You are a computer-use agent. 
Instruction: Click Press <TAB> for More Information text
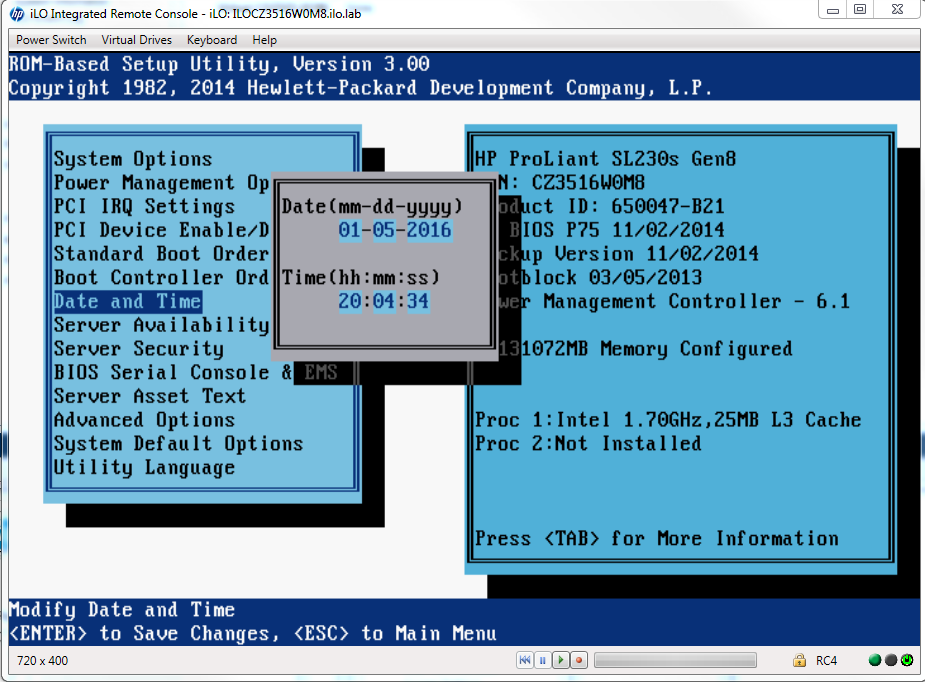[x=657, y=539]
